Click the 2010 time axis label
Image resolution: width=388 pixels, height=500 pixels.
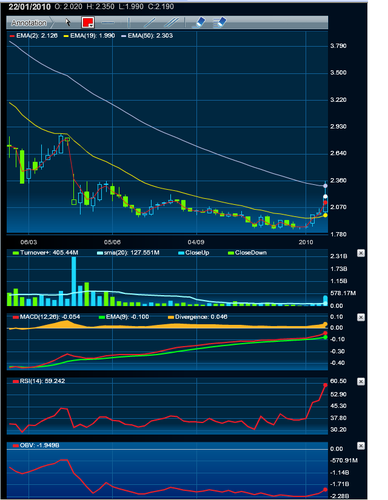306,242
